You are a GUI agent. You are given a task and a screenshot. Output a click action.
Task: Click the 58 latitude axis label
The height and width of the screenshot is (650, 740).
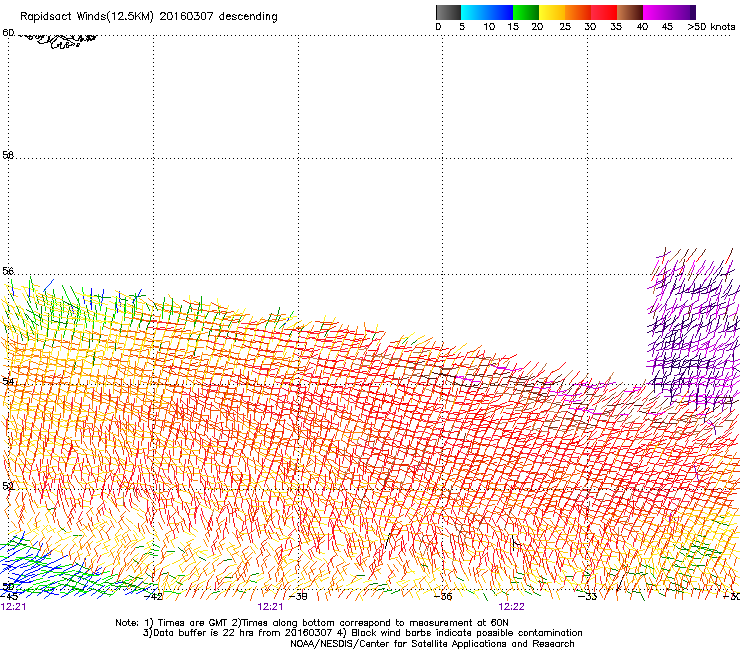pyautogui.click(x=8, y=155)
